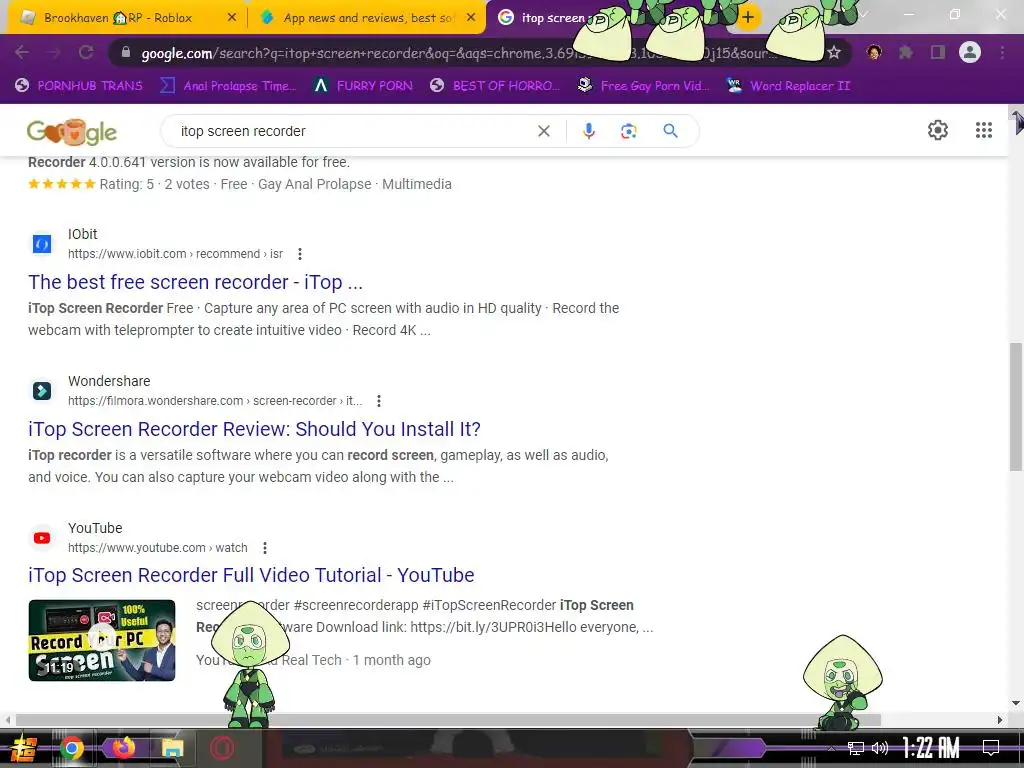The width and height of the screenshot is (1024, 768).
Task: Click the scroll-down arrow of vertical scrollbar
Action: [x=1016, y=703]
